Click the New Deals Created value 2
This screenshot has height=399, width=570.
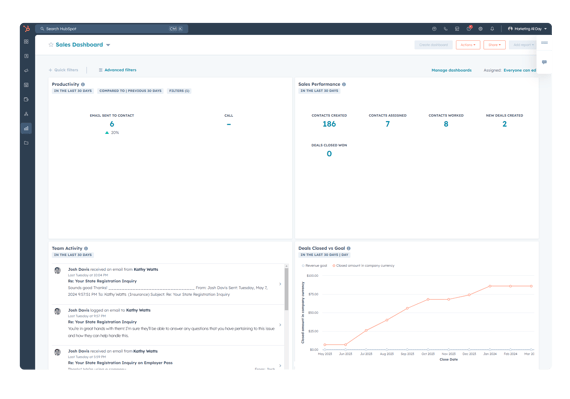[505, 124]
